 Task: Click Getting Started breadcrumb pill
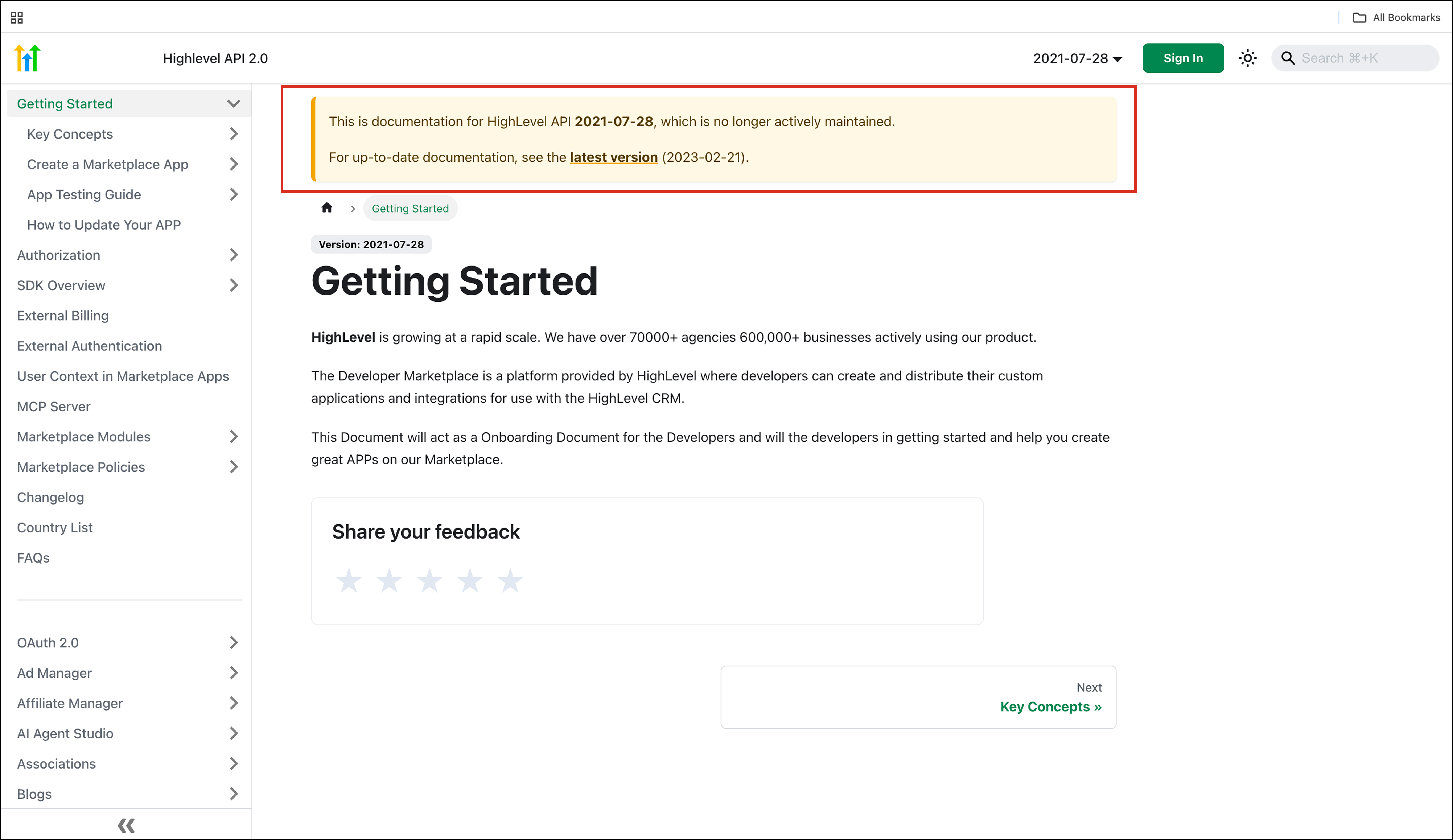point(410,208)
